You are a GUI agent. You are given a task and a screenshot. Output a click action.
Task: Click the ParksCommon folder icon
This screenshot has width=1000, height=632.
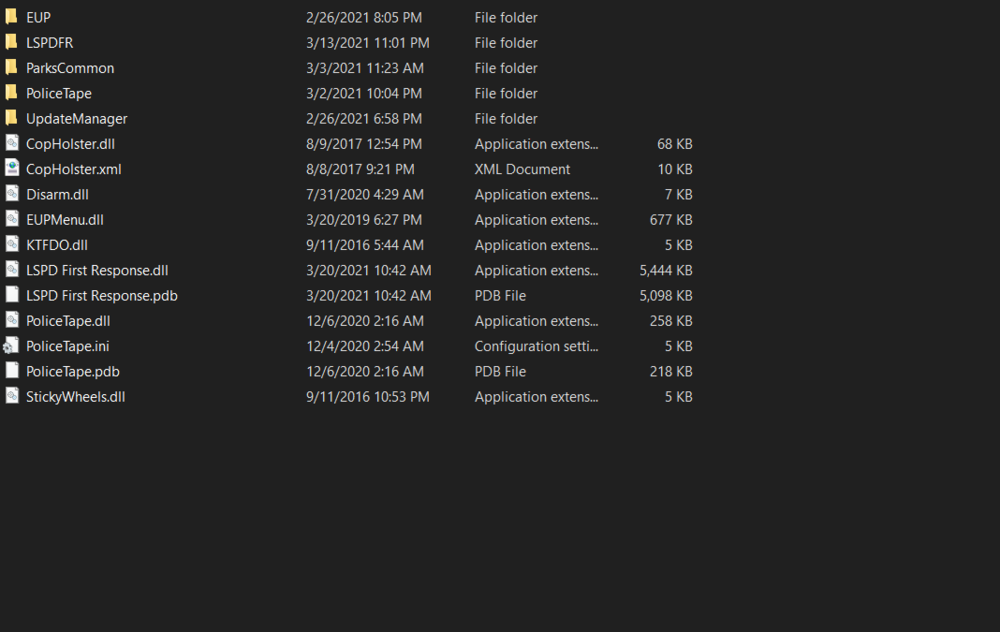click(x=12, y=67)
